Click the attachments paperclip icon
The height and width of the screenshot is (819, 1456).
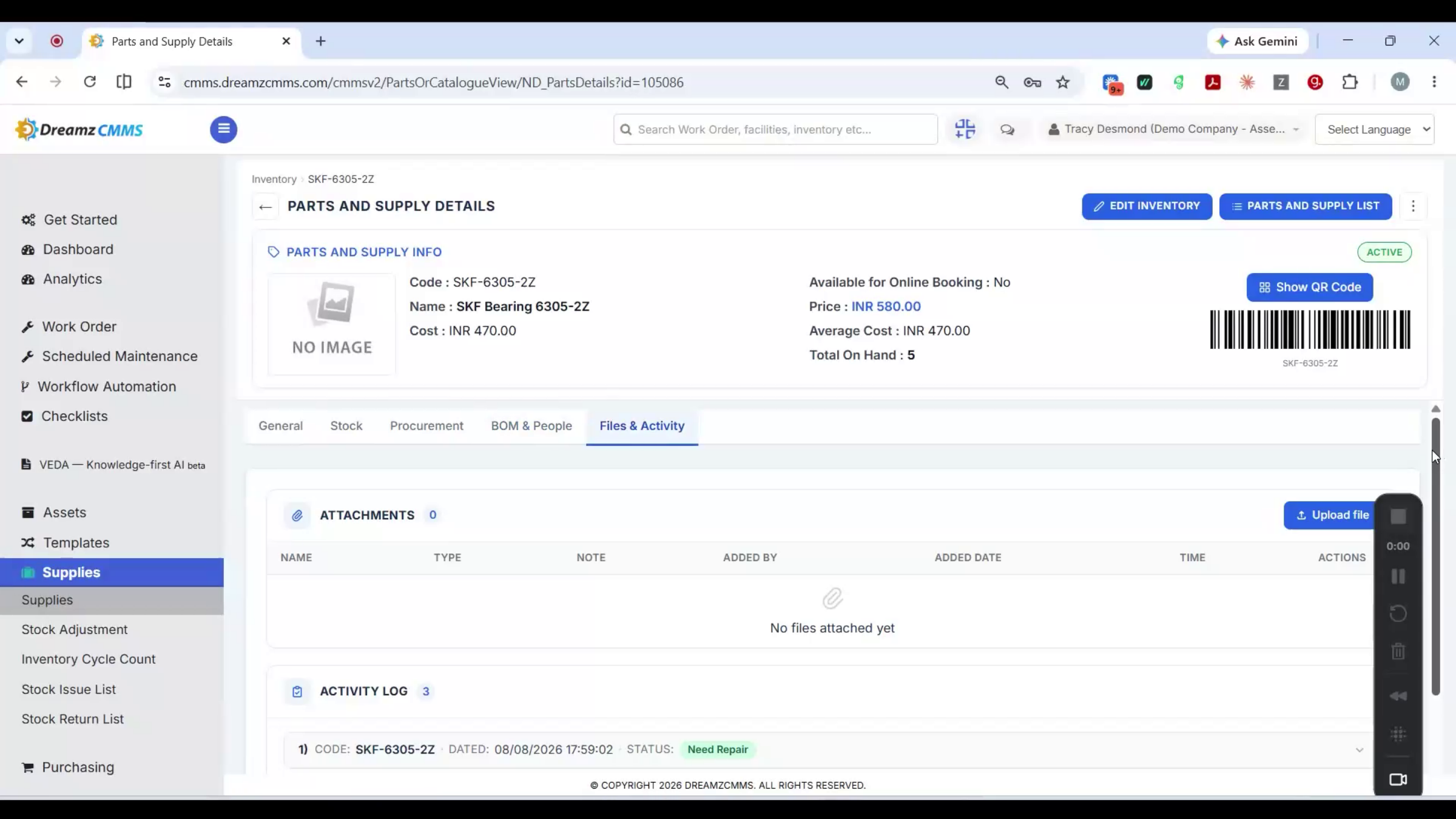pyautogui.click(x=297, y=515)
